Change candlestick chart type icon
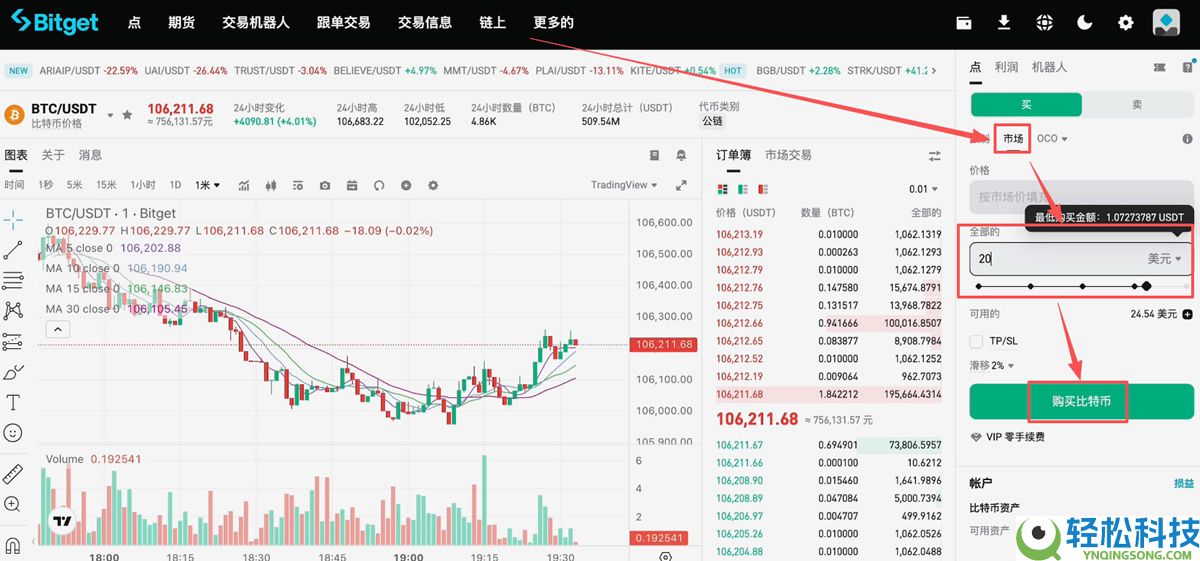1200x561 pixels. 271,185
